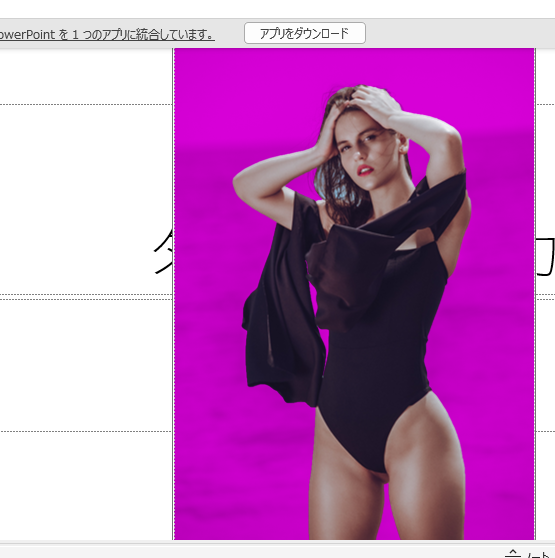Click the empty status bar area left of ノート
This screenshot has width=555, height=558.
[249, 551]
